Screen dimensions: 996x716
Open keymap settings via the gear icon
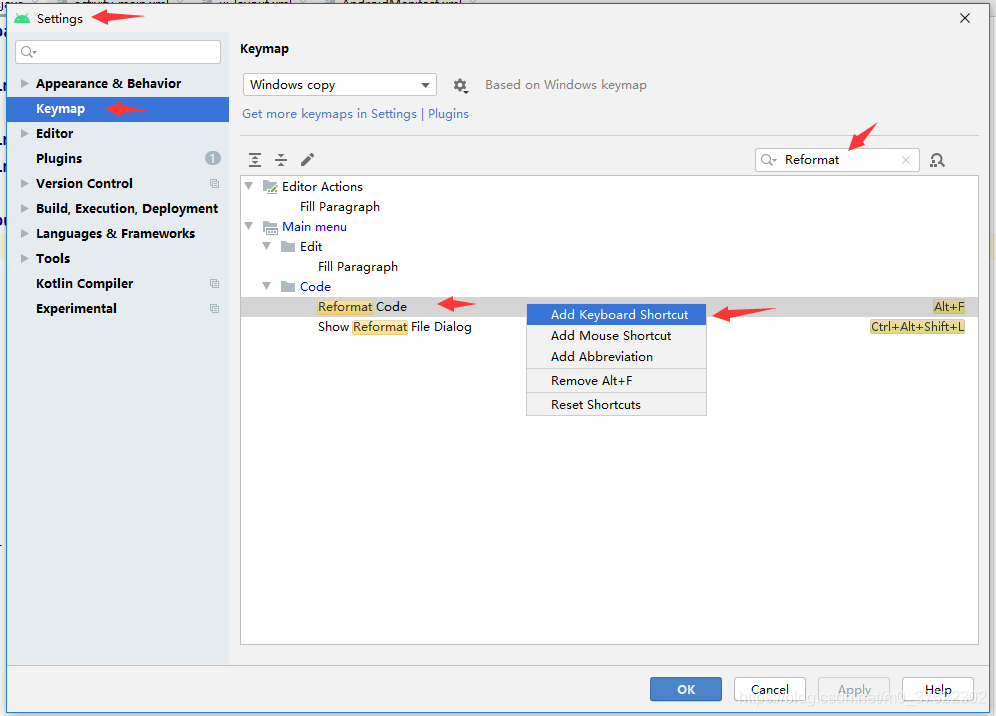[460, 85]
